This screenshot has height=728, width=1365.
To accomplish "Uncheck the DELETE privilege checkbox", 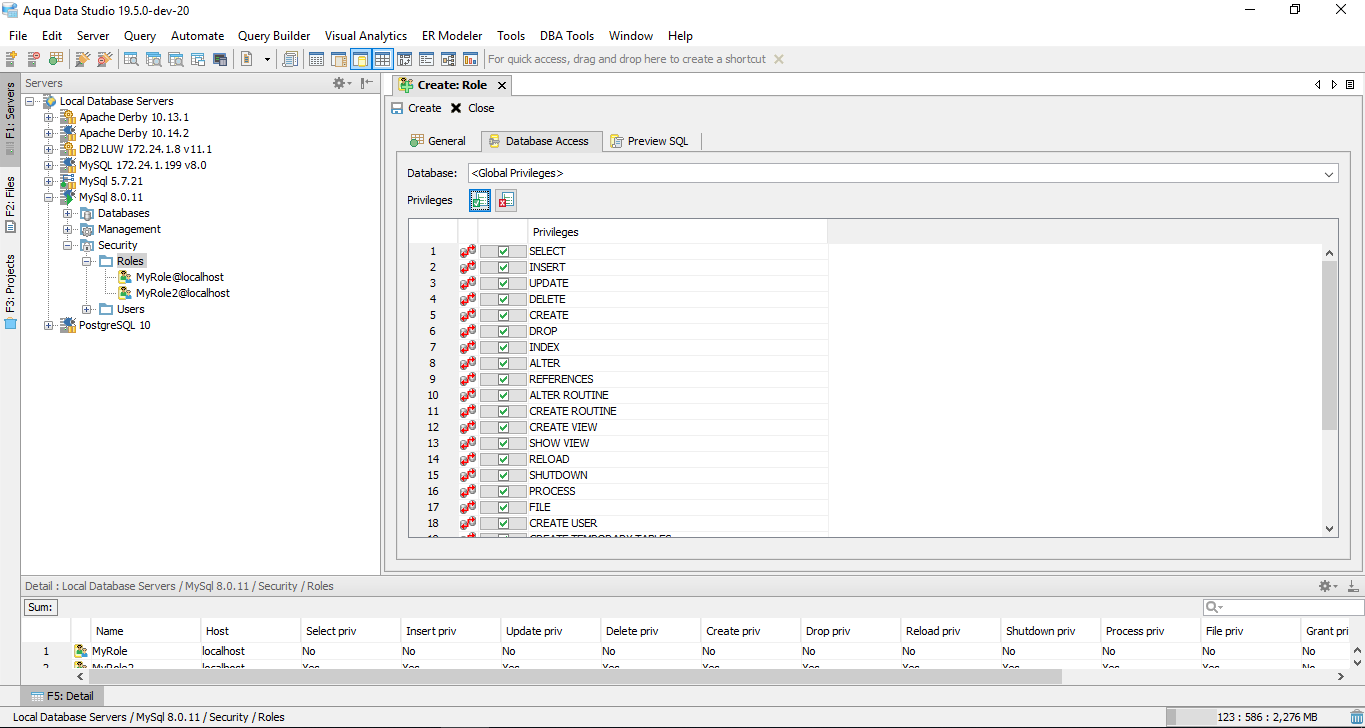I will pos(504,299).
